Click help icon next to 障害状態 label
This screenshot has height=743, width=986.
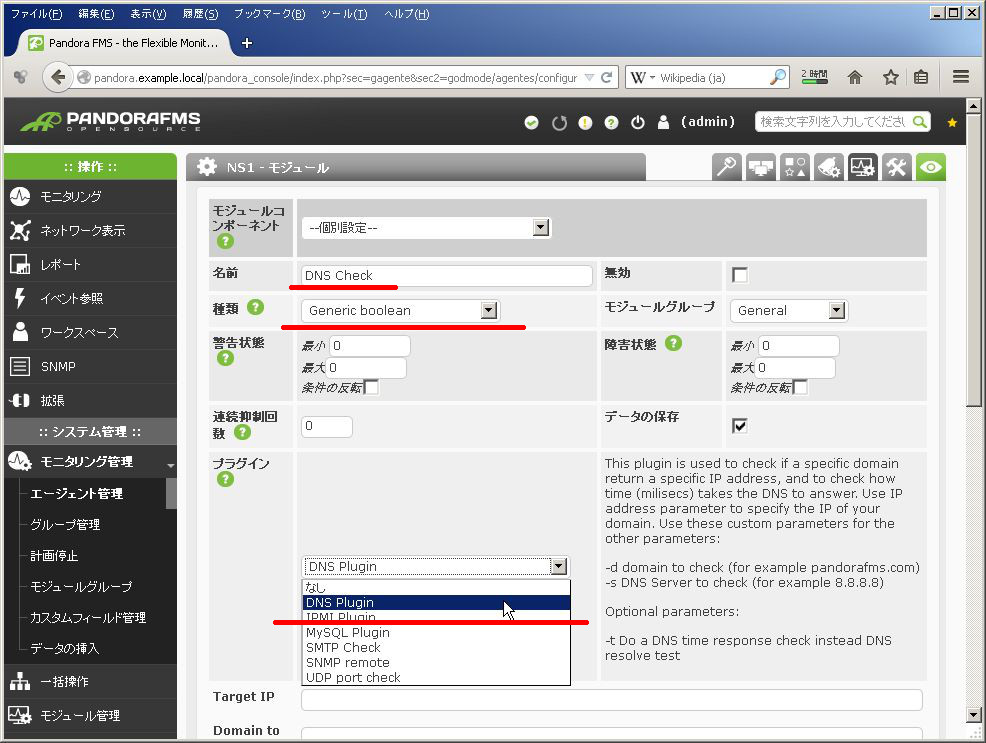pos(673,343)
